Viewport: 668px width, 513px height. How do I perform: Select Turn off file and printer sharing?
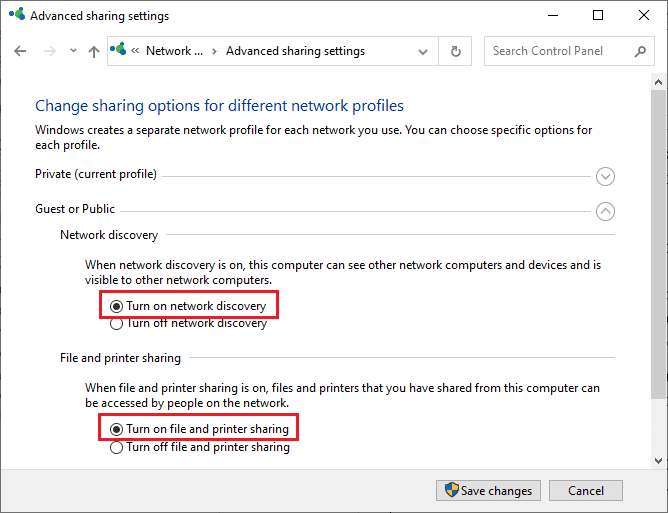click(200, 447)
